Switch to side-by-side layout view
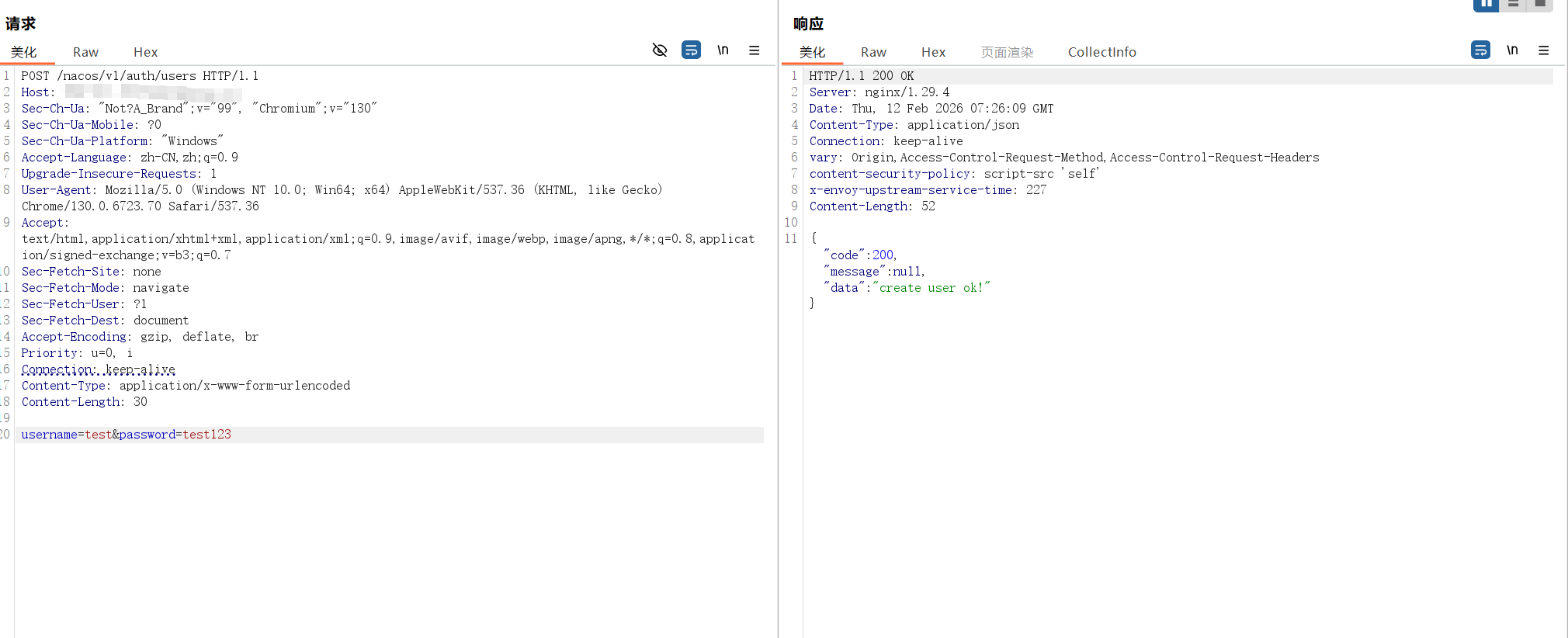The height and width of the screenshot is (638, 1568). pos(1486,5)
